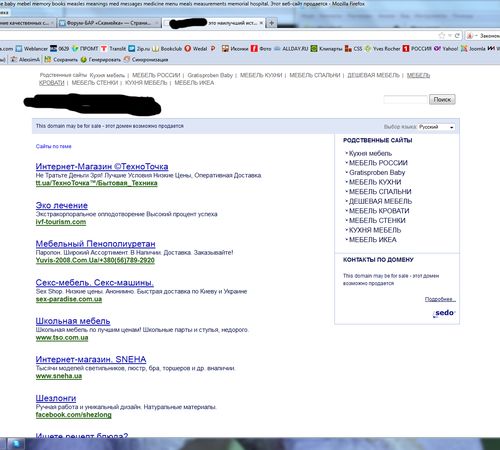Click the Поиск search button

click(x=442, y=99)
